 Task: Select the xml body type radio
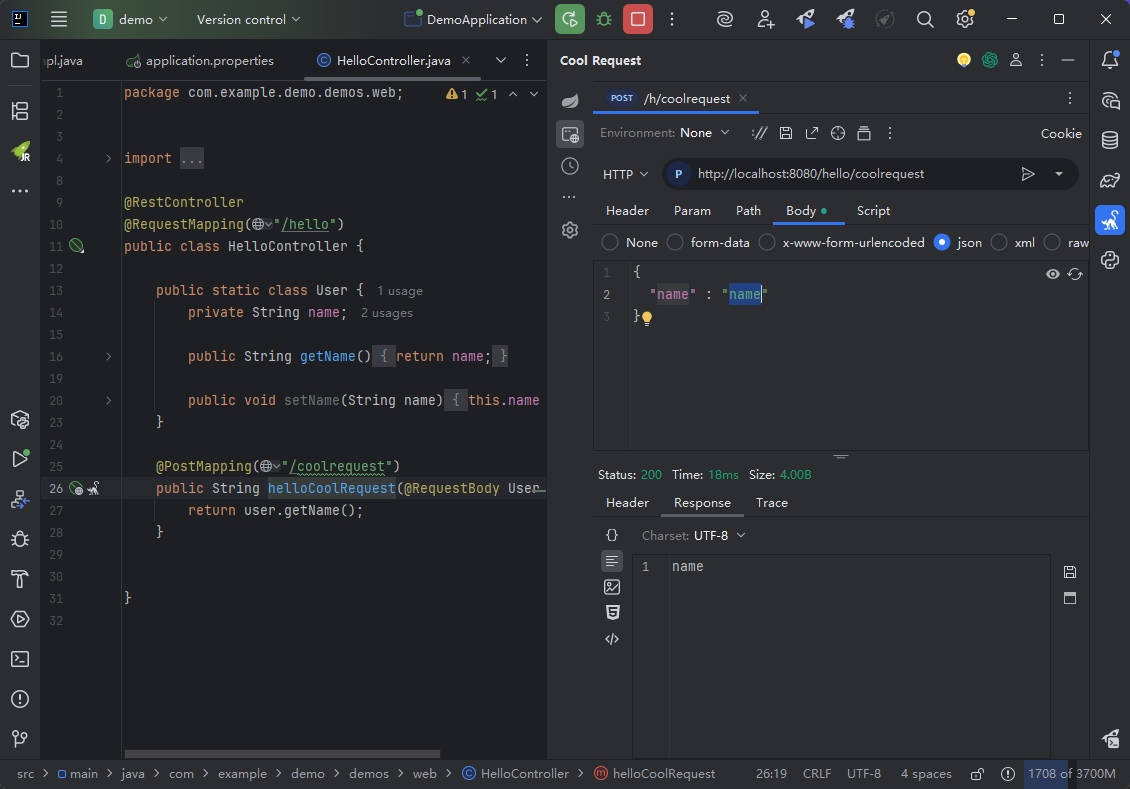point(999,242)
